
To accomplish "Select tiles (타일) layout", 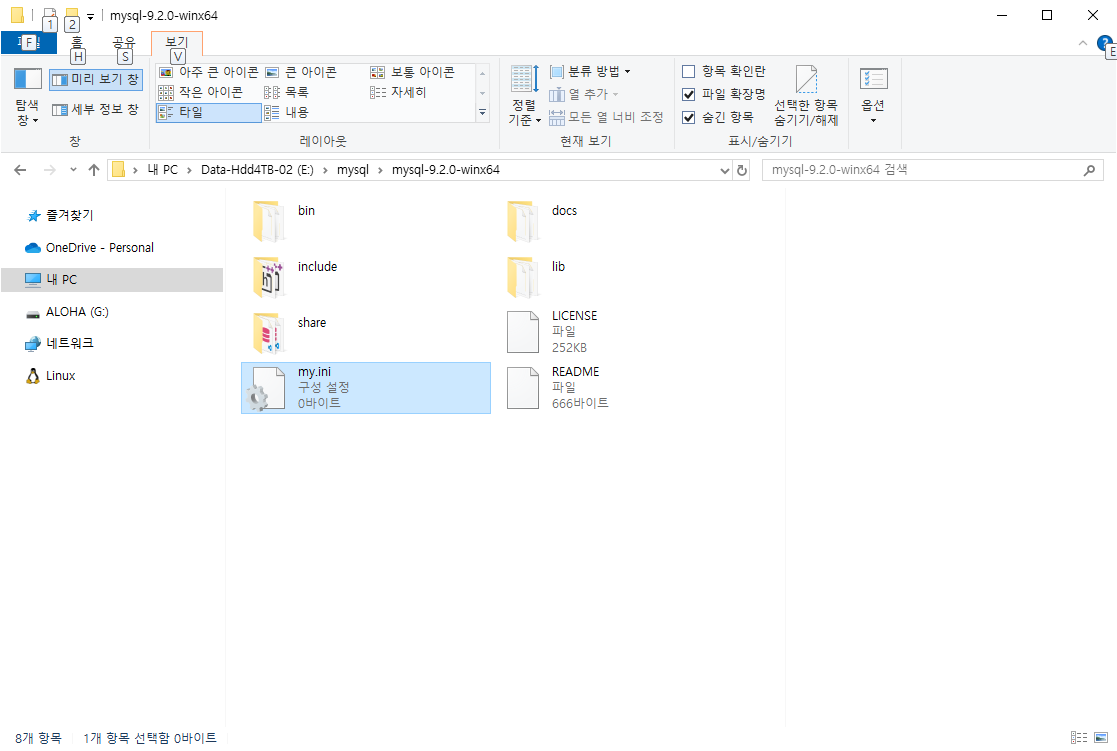I will [x=209, y=113].
